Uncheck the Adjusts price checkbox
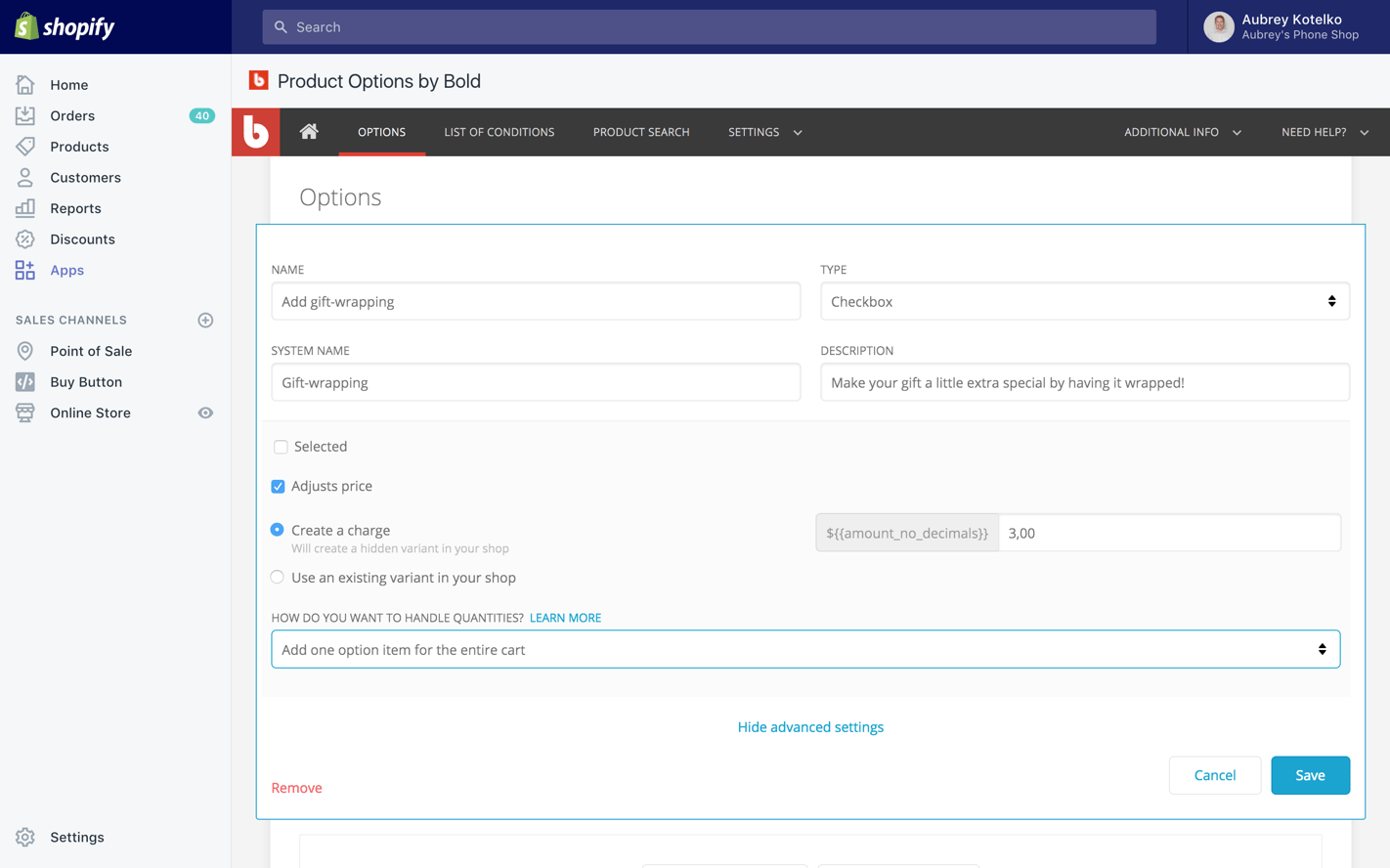The width and height of the screenshot is (1390, 868). tap(279, 487)
